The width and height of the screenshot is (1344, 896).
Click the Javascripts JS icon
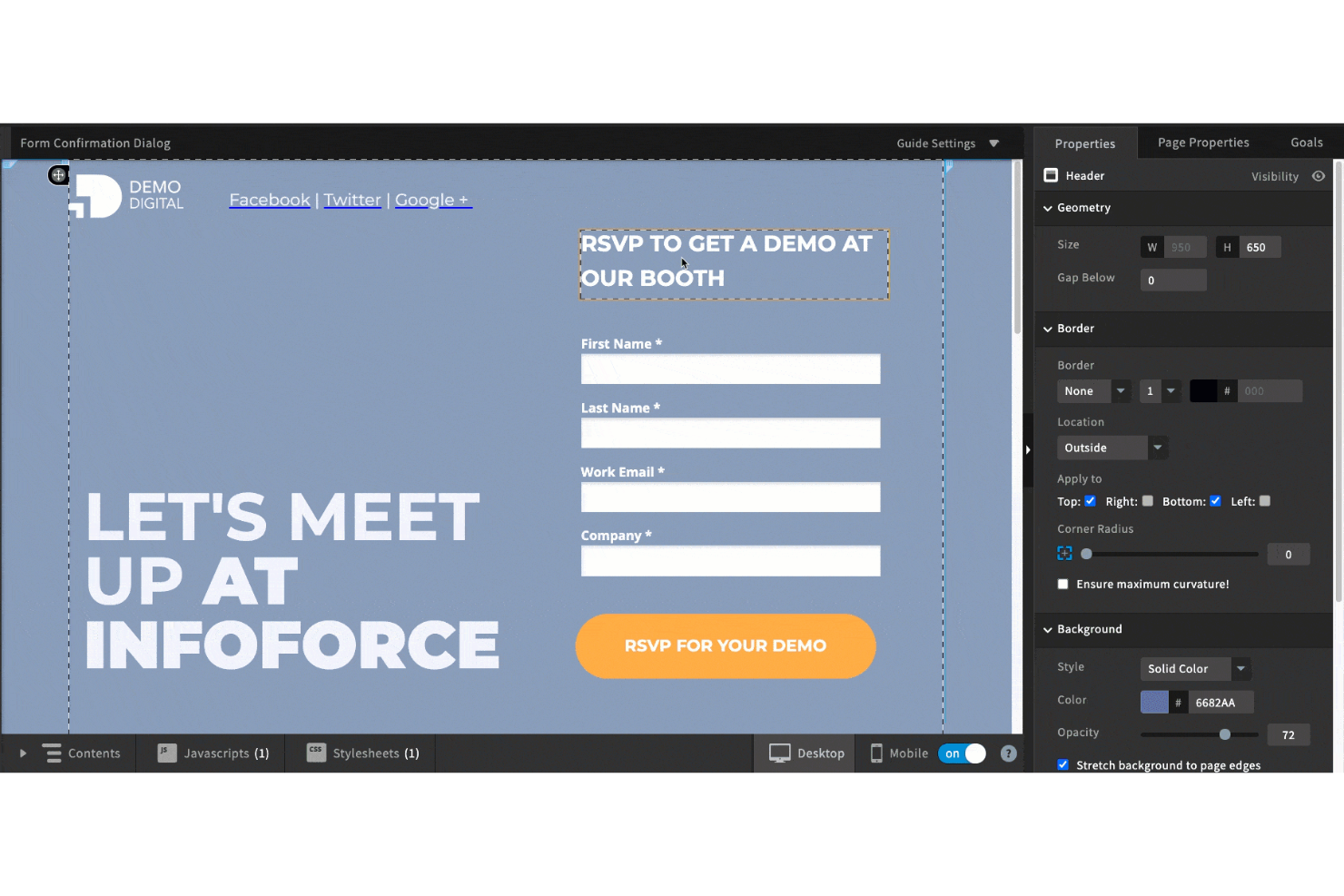click(165, 752)
